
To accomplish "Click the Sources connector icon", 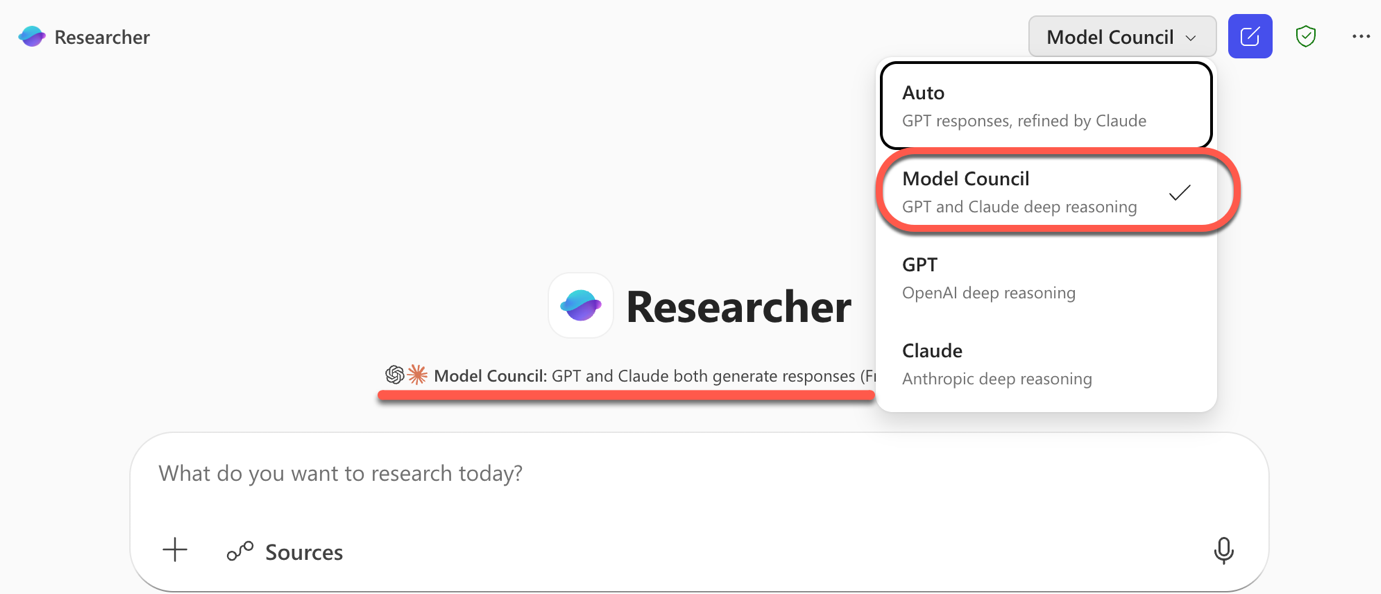I will pos(240,552).
